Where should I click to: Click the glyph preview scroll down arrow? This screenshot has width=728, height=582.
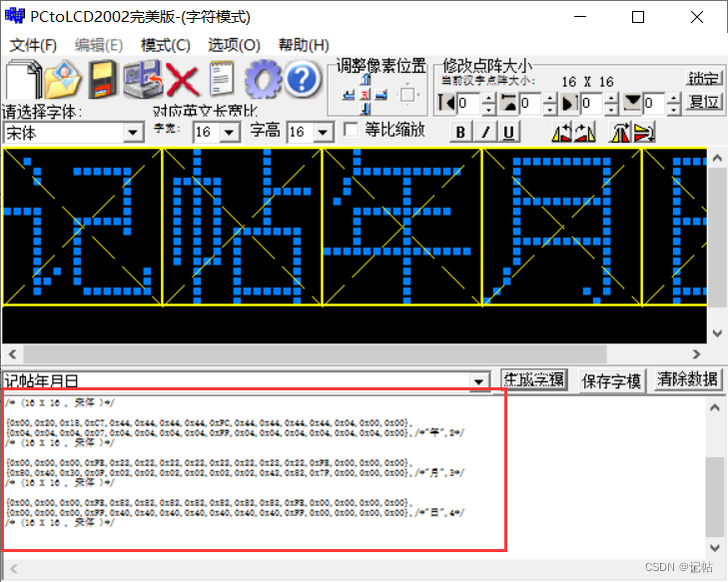(717, 333)
